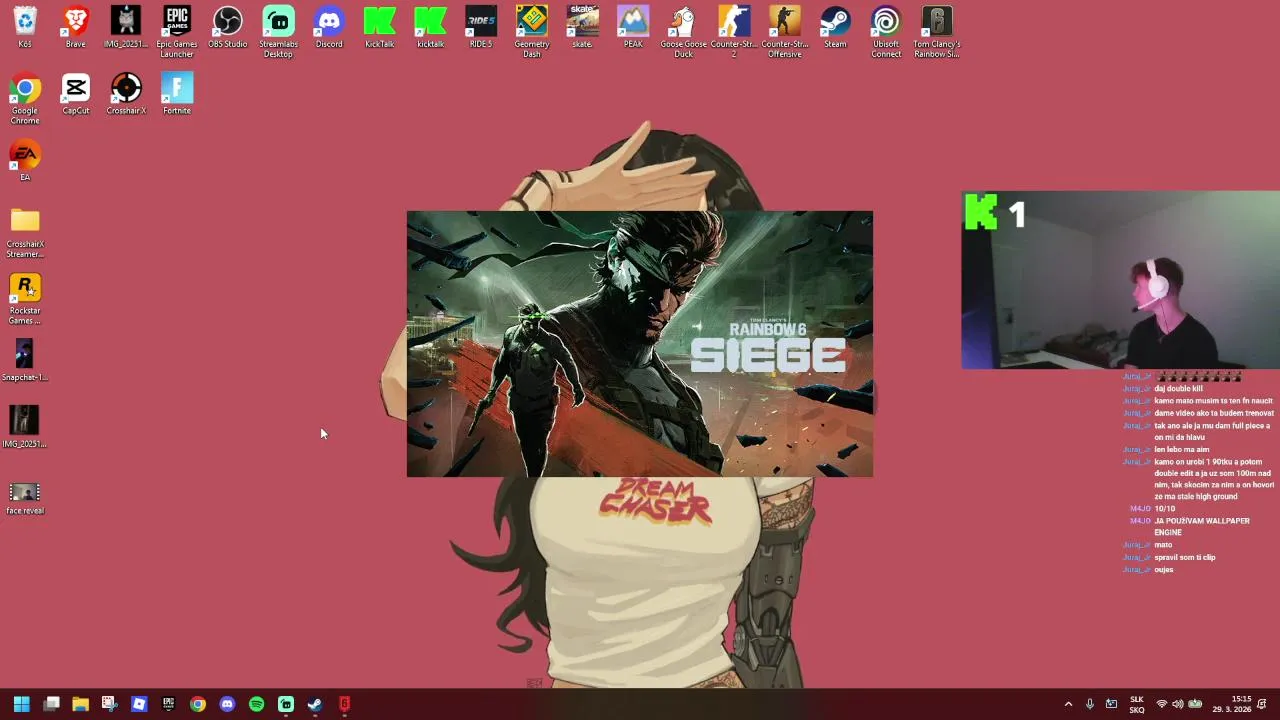Viewport: 1280px width, 720px height.
Task: Click chat message "daj double kill"
Action: coord(1178,389)
